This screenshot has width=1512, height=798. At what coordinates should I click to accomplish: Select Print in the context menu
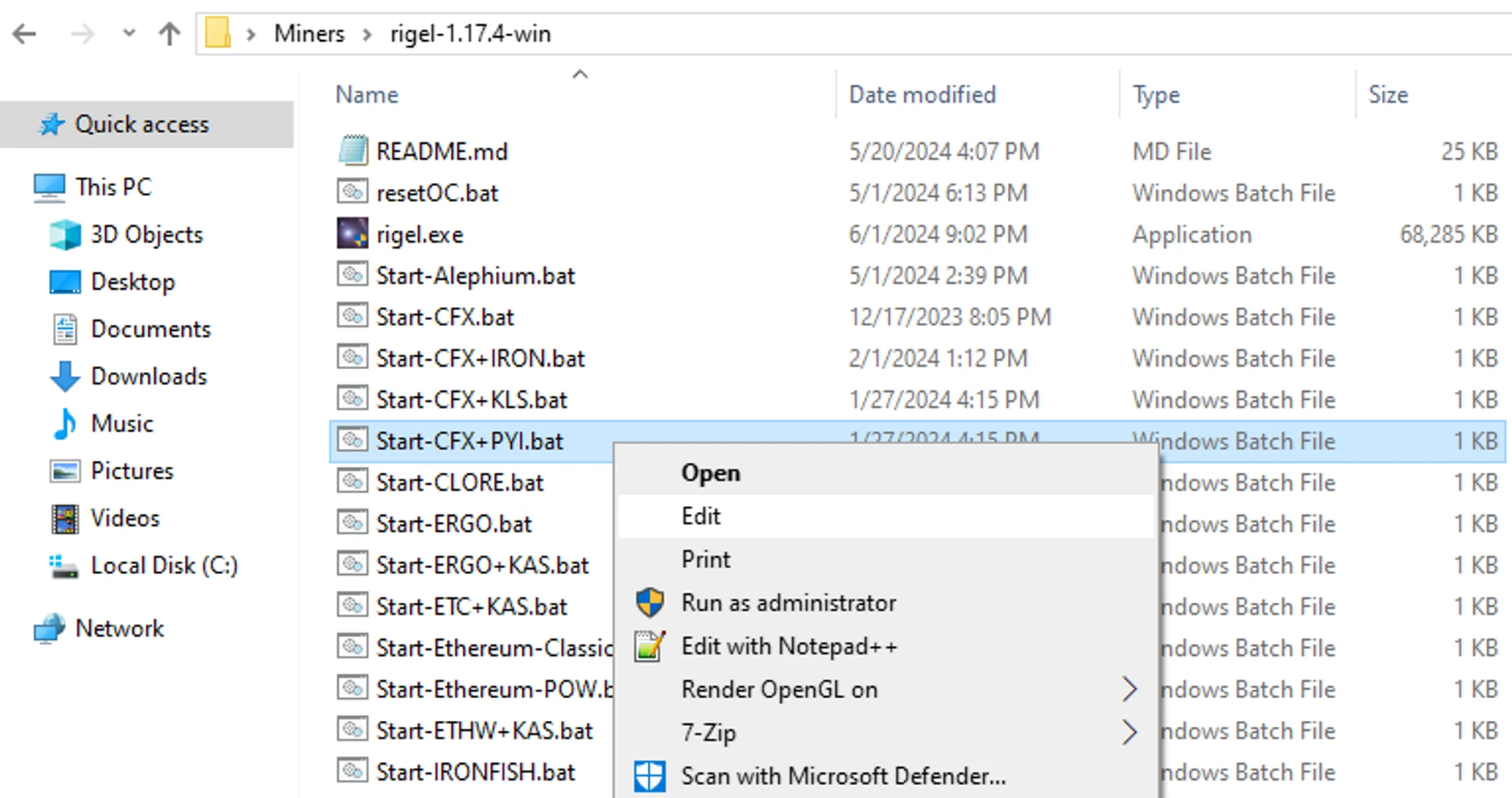705,560
